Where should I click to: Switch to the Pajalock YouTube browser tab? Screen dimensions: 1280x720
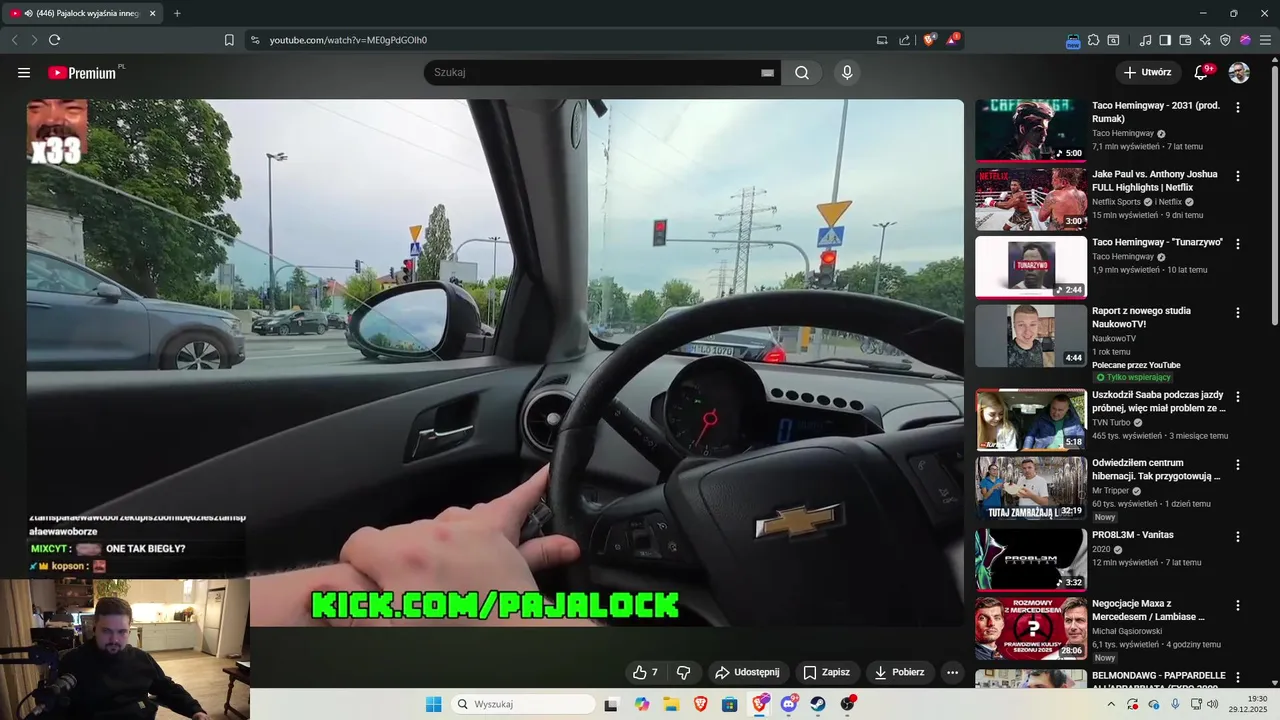pyautogui.click(x=80, y=13)
